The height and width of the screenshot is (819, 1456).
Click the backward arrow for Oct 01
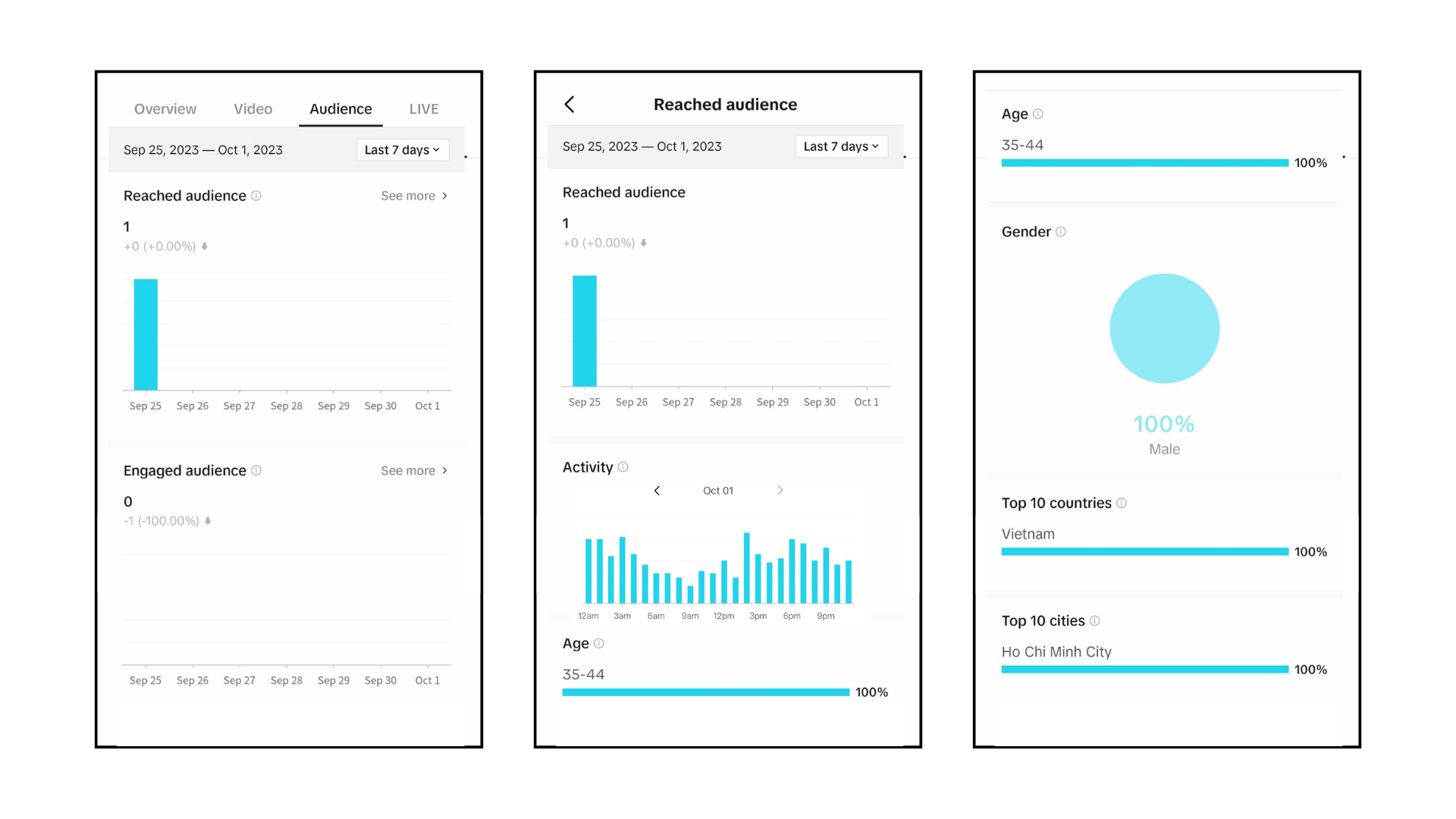(655, 490)
